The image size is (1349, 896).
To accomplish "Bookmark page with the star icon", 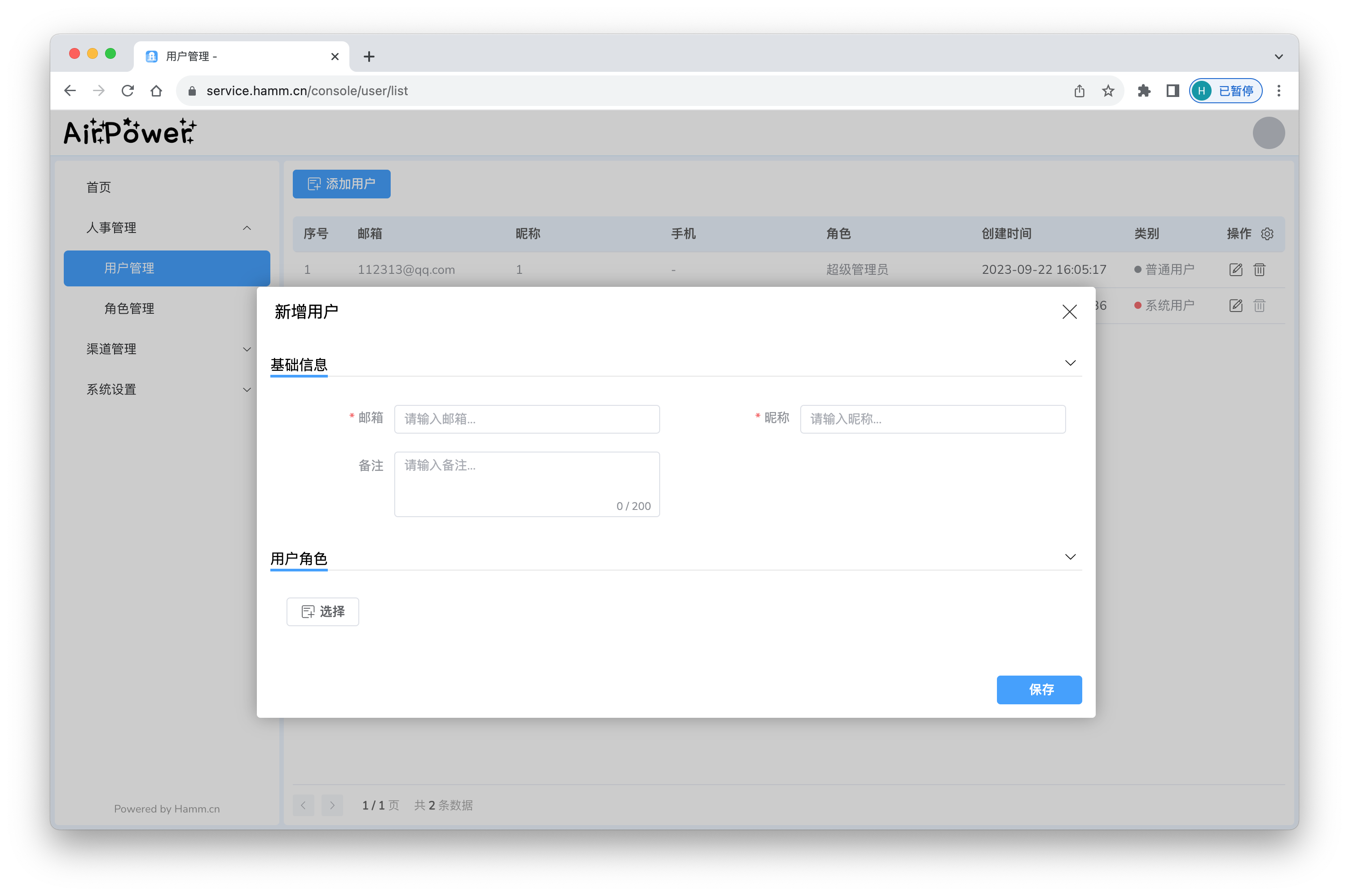I will click(x=1108, y=91).
